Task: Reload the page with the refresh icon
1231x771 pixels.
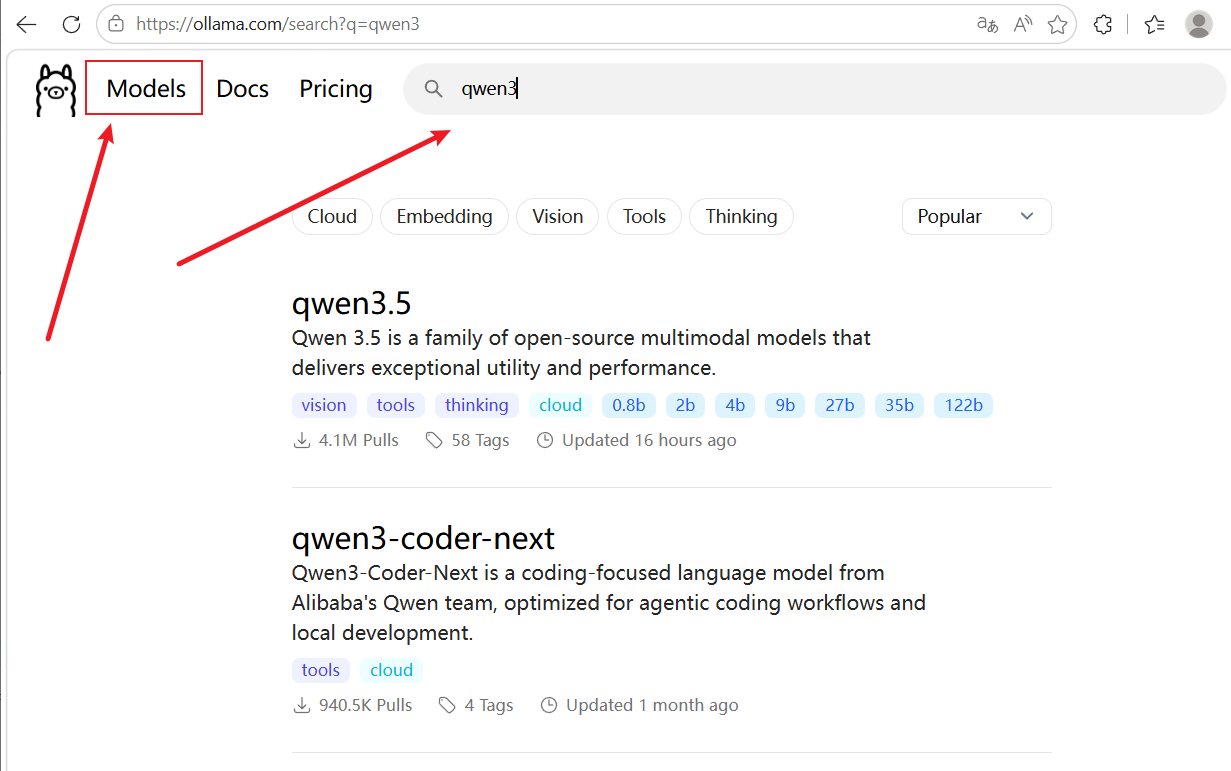Action: (71, 24)
